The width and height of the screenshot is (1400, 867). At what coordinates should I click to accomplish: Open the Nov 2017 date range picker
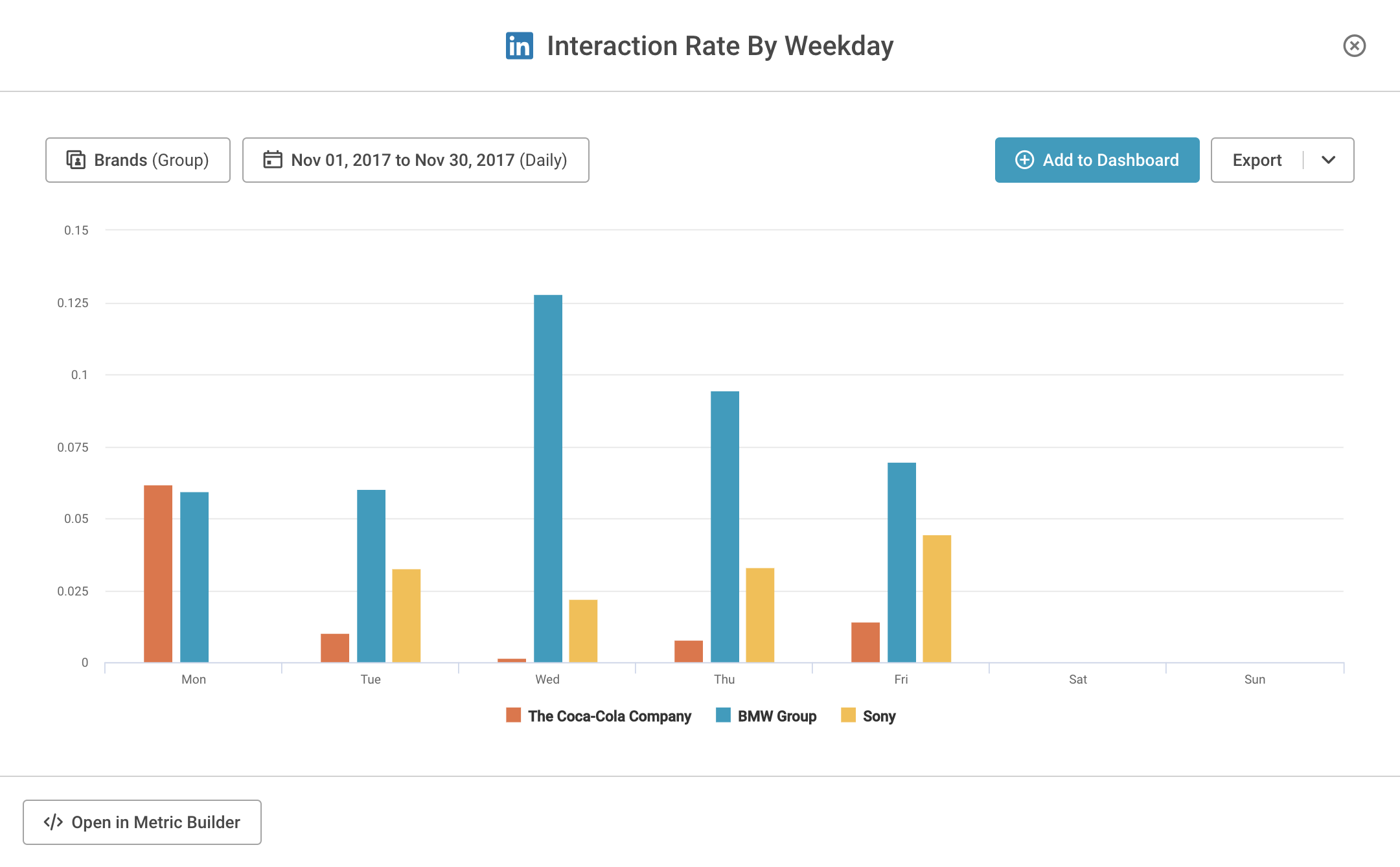pyautogui.click(x=416, y=160)
